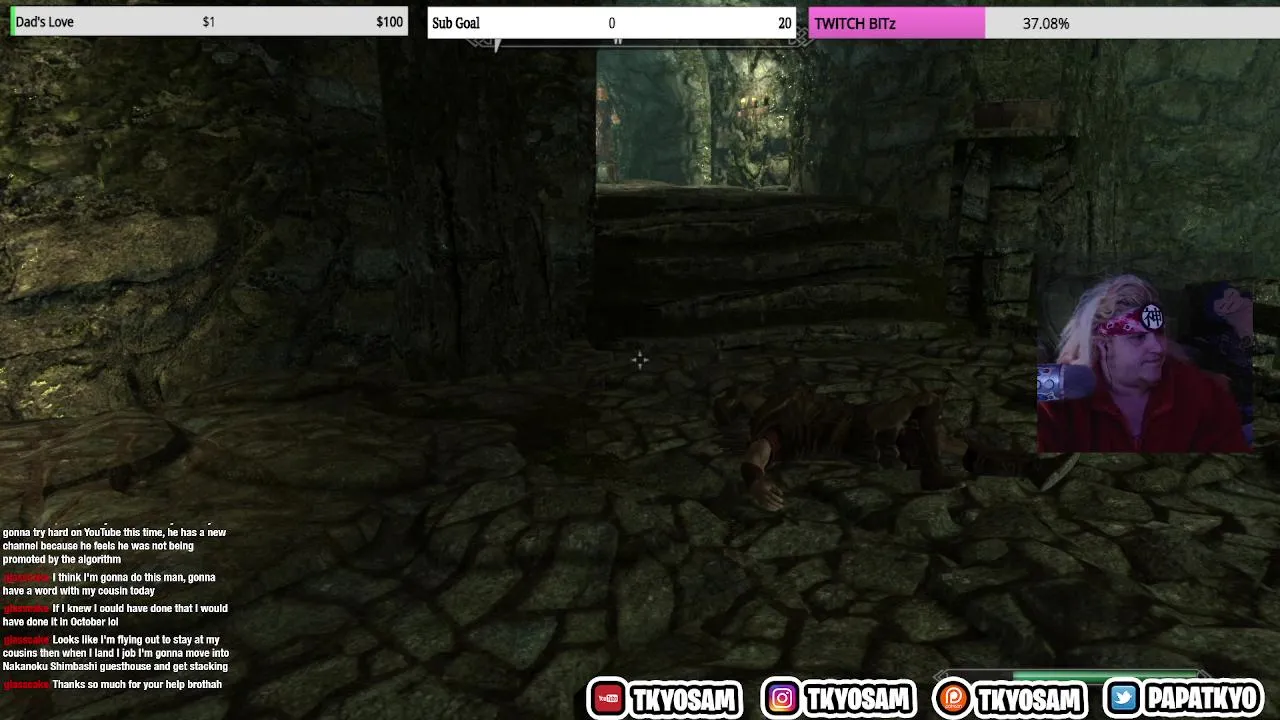Click the $100 goal amount
The image size is (1280, 720).
(389, 22)
